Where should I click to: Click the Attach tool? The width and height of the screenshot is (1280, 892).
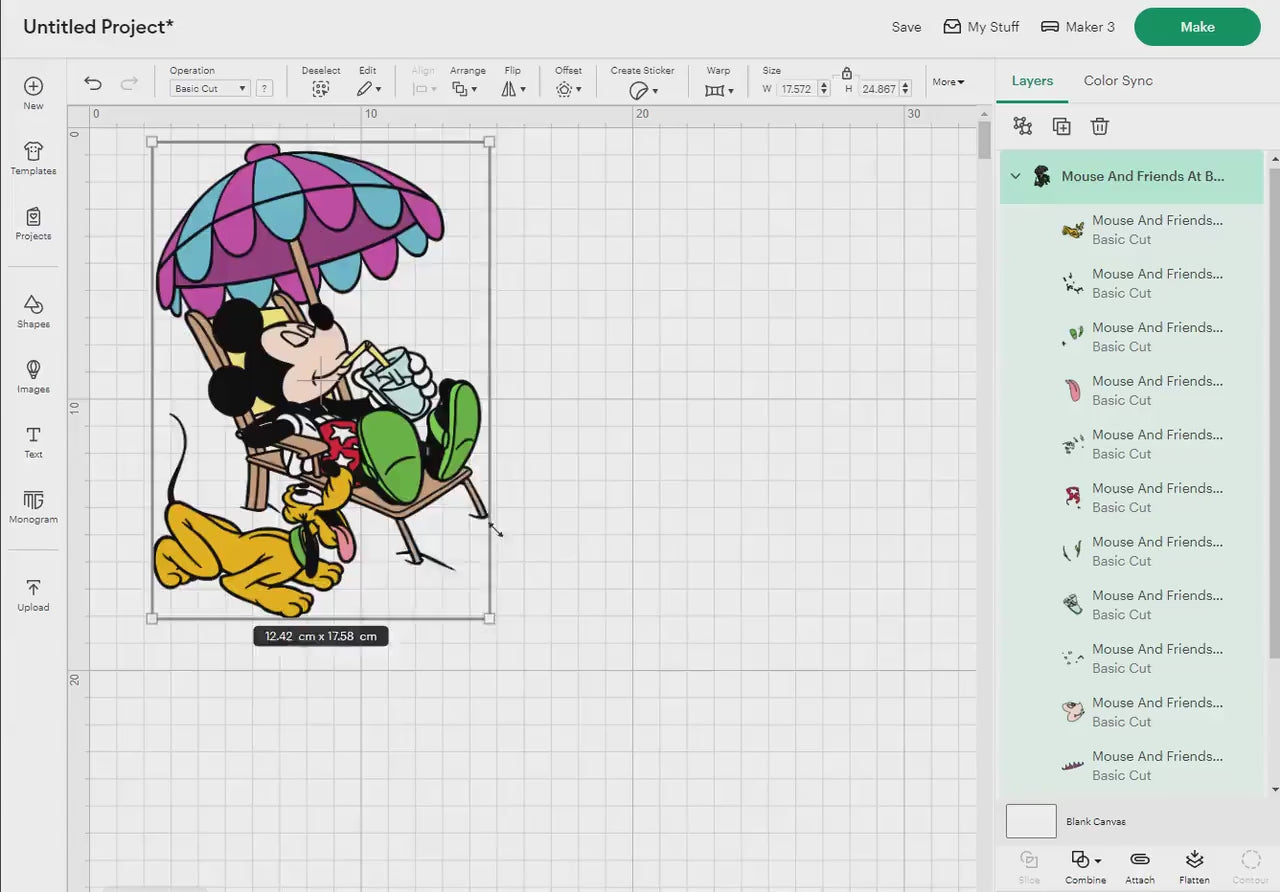1140,867
